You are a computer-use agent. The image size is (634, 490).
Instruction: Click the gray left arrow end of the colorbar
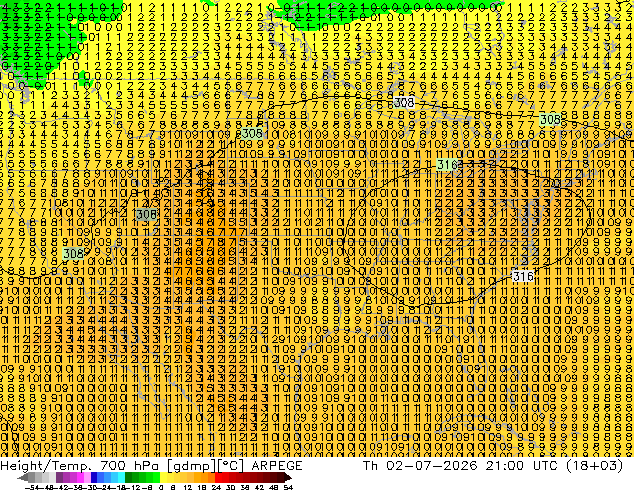23,478
